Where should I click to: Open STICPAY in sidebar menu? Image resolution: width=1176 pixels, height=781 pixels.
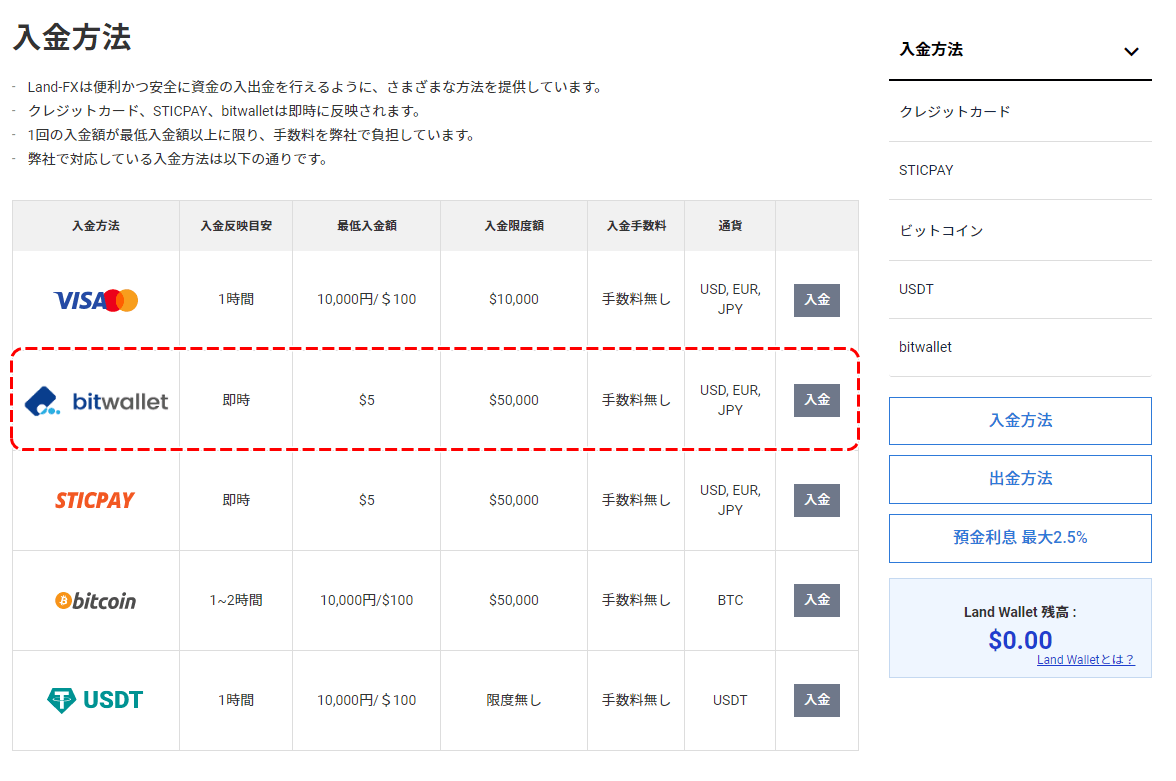tap(1020, 170)
